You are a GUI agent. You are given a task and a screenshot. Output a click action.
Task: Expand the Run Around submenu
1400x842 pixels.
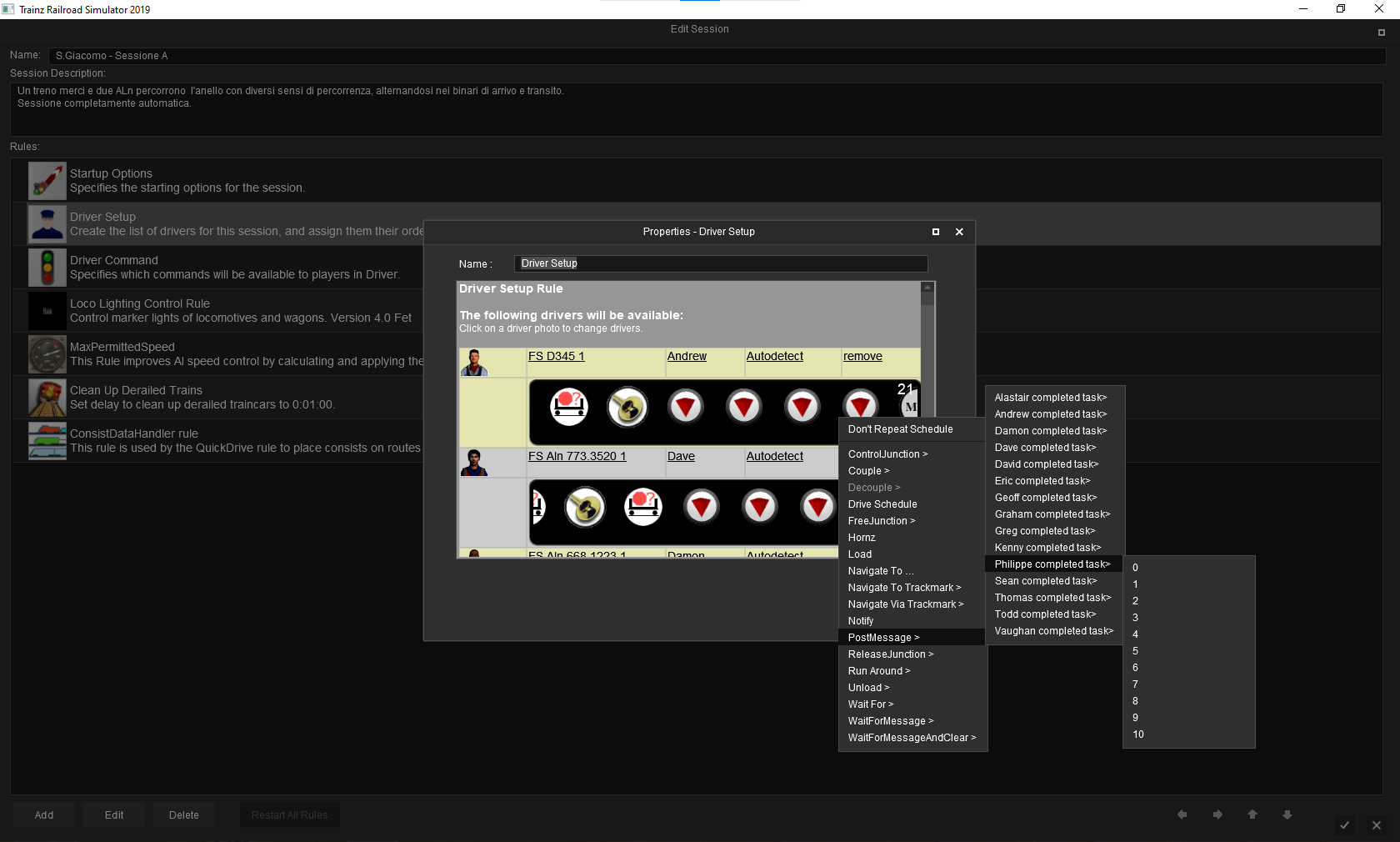pyautogui.click(x=879, y=671)
